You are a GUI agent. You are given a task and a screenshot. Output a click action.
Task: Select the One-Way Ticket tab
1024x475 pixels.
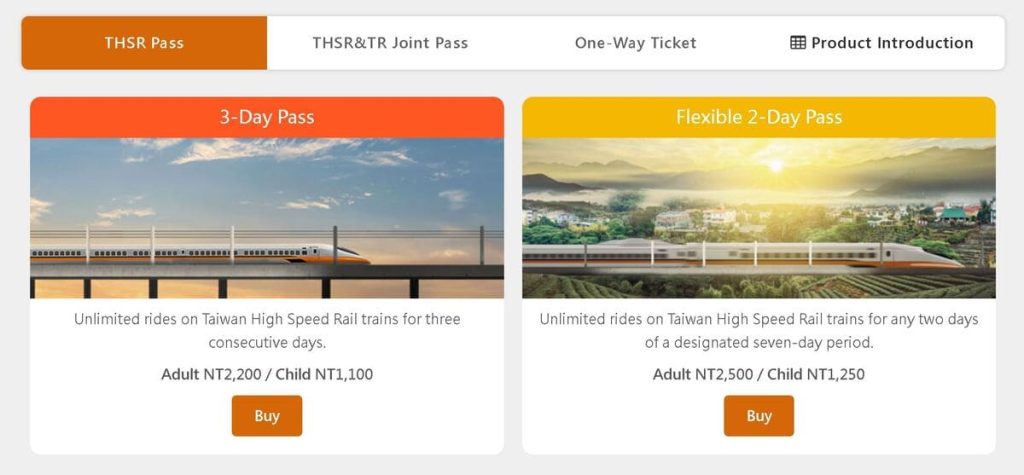pyautogui.click(x=635, y=43)
